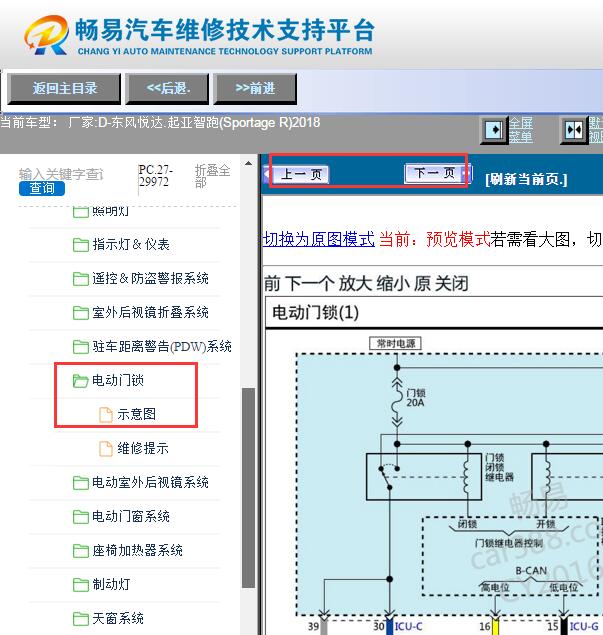
Task: Open the 全屏菜单 link text
Action: click(x=520, y=130)
